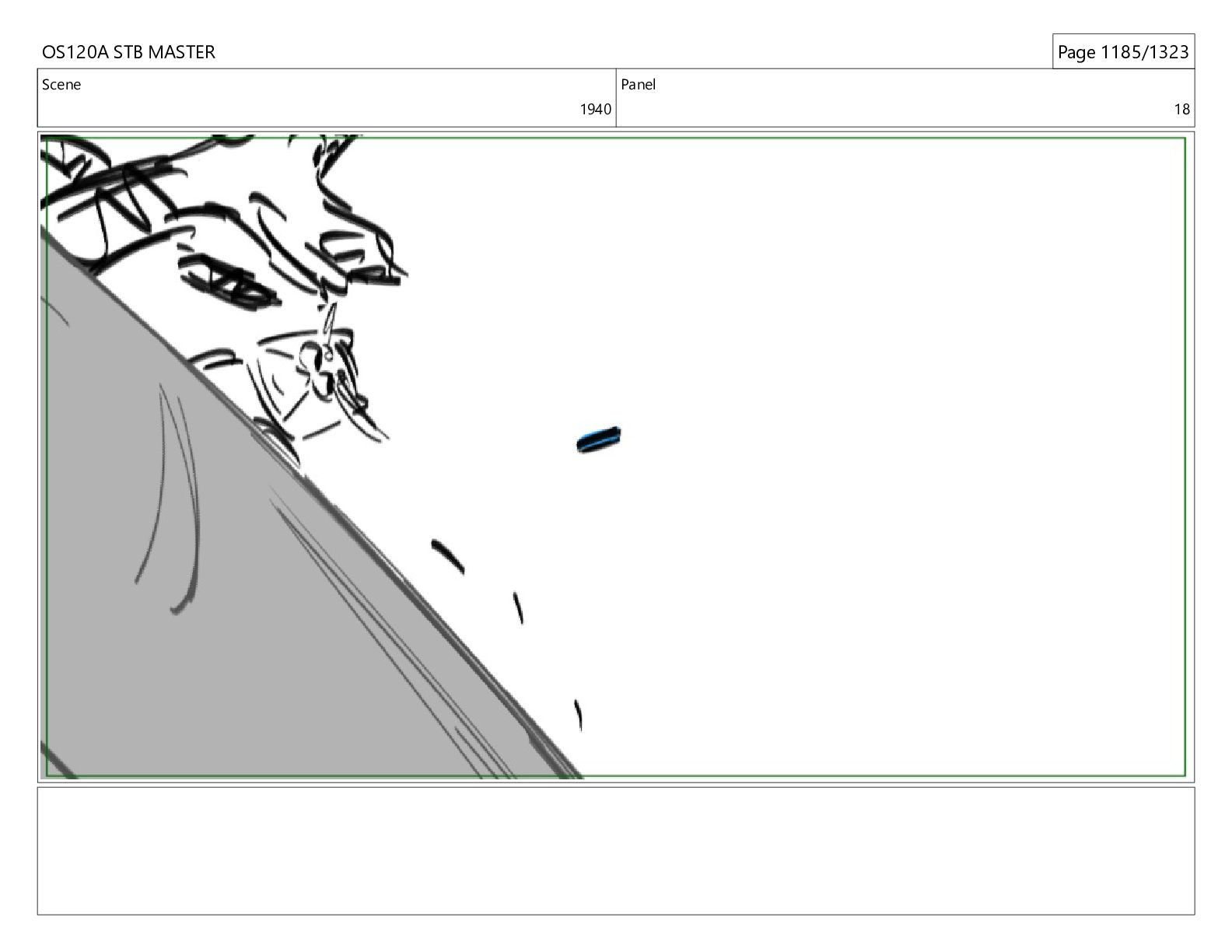Image resolution: width=1232 pixels, height=952 pixels.
Task: Click the 'Page 1185/1323' page indicator
Action: pos(1123,52)
